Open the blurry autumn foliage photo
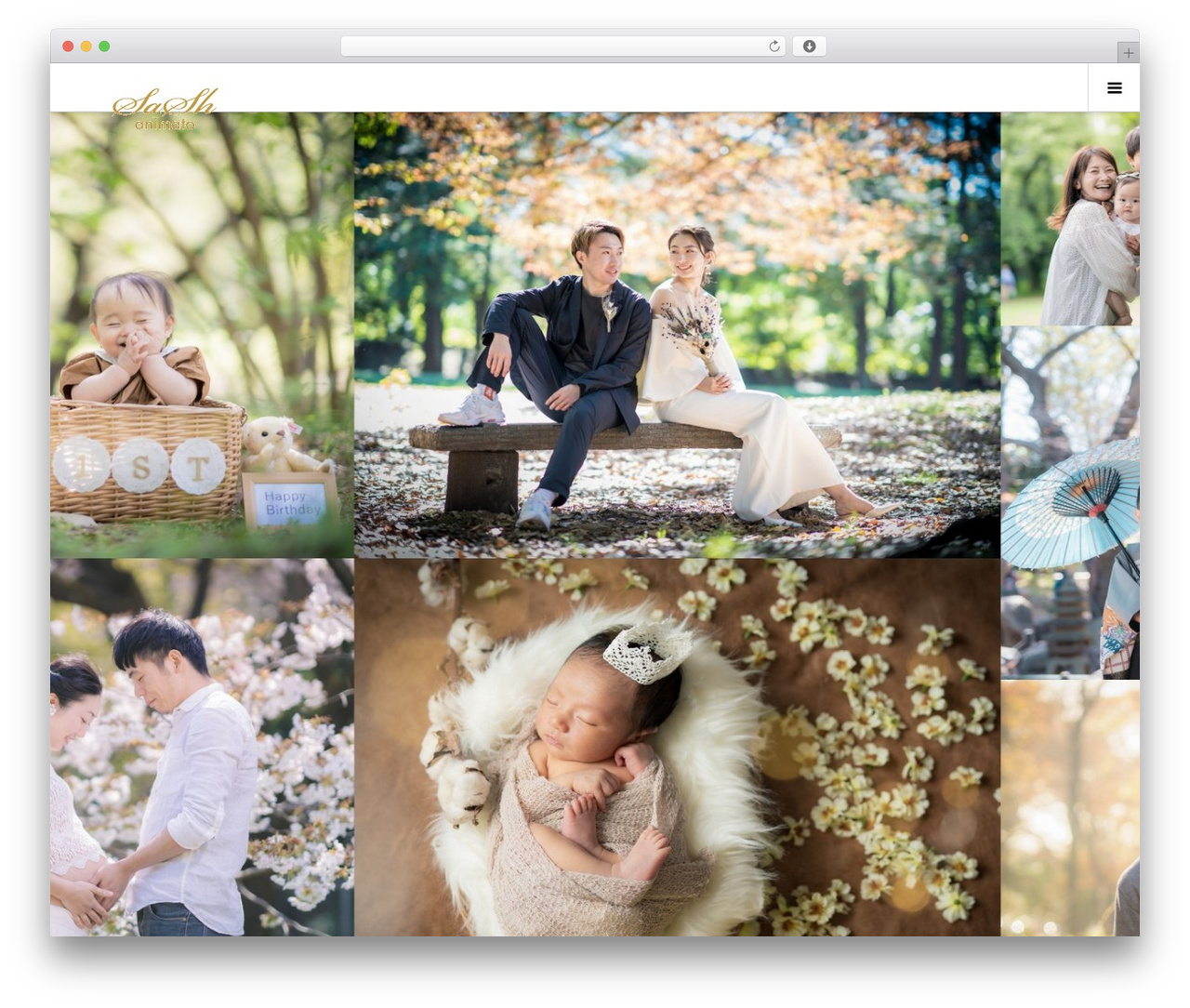This screenshot has height=1008, width=1190. point(1070,807)
